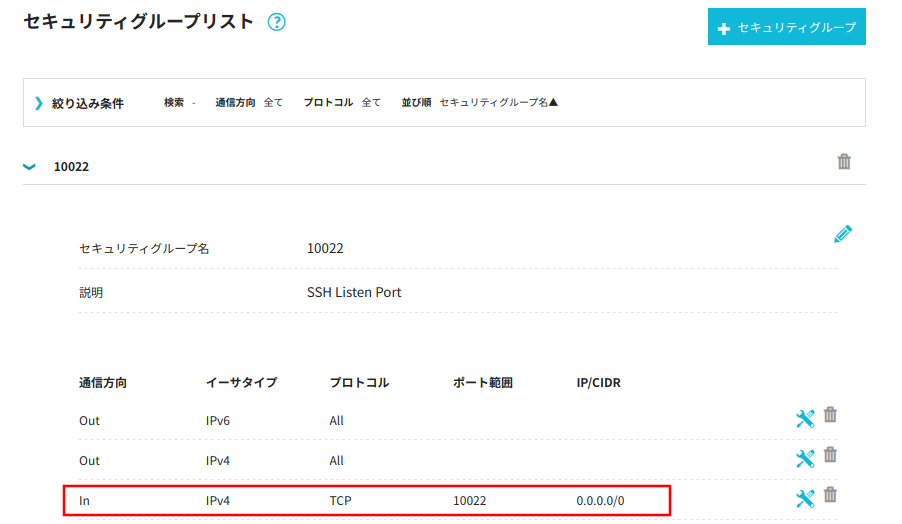Delete the Out IPv4 rule
The width and height of the screenshot is (902, 524).
830,454
